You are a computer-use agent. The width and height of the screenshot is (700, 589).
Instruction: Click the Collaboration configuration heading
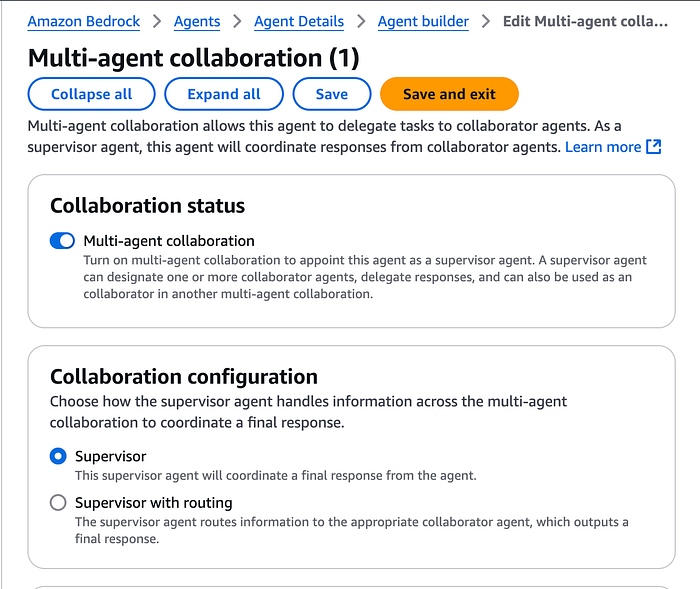coord(184,377)
